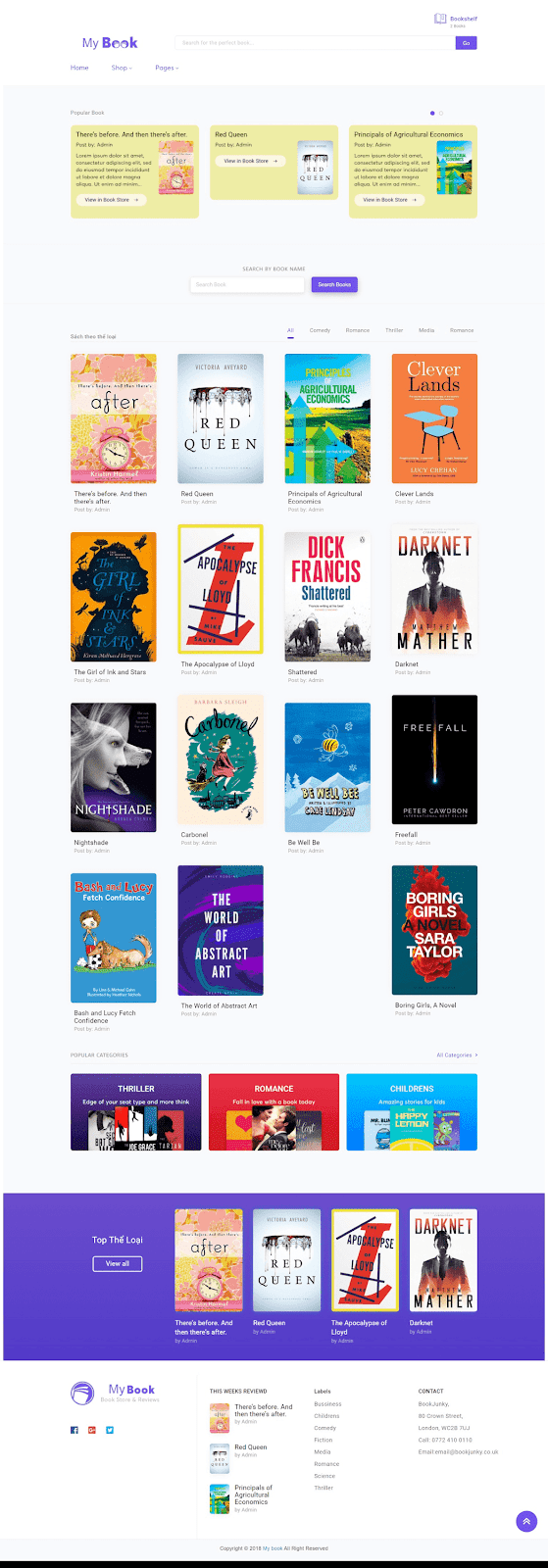Click the Google Plus icon in footer
The height and width of the screenshot is (1568, 548).
click(92, 1430)
